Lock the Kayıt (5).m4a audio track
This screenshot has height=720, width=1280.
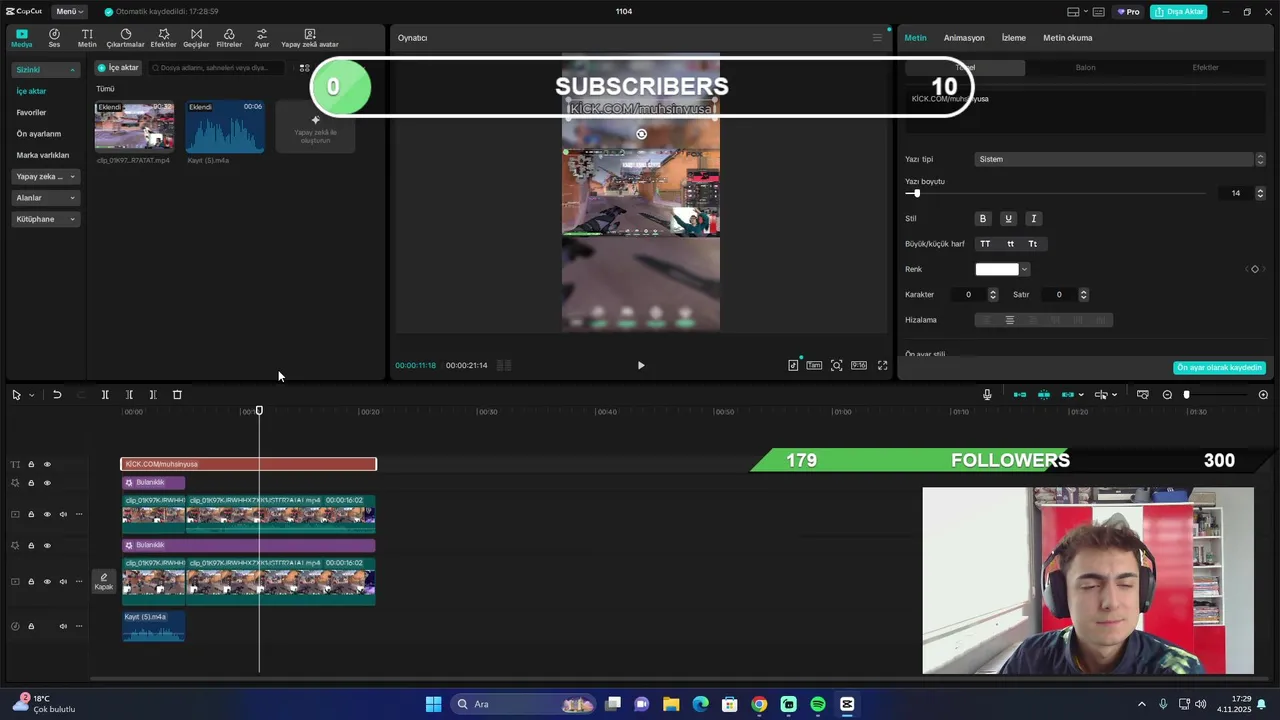[x=31, y=626]
